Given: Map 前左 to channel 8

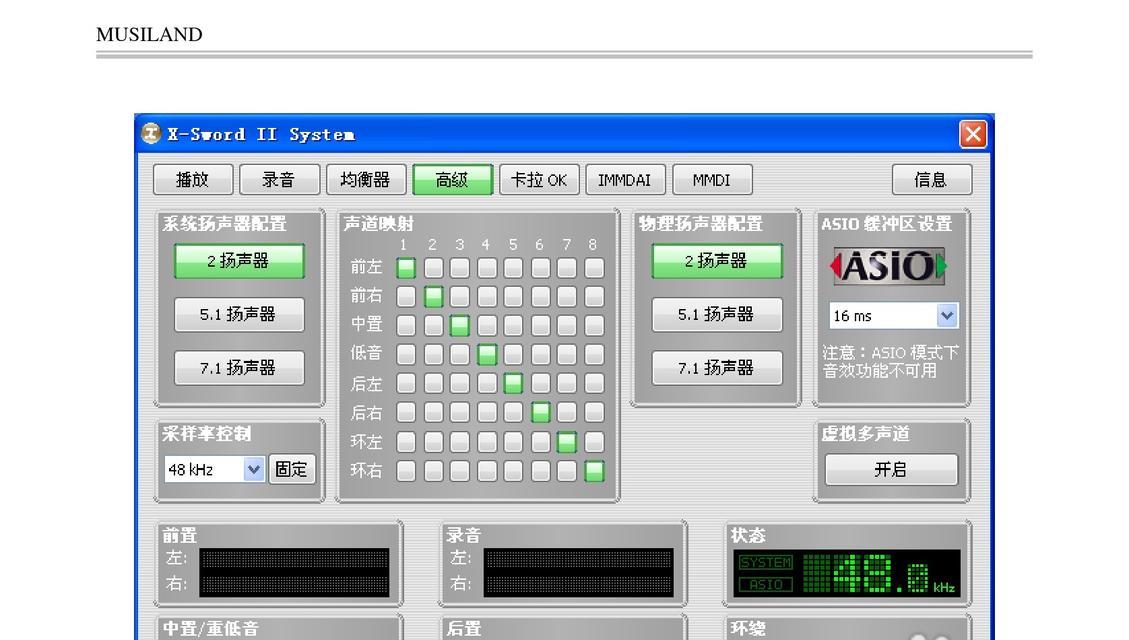Looking at the screenshot, I should [x=594, y=268].
